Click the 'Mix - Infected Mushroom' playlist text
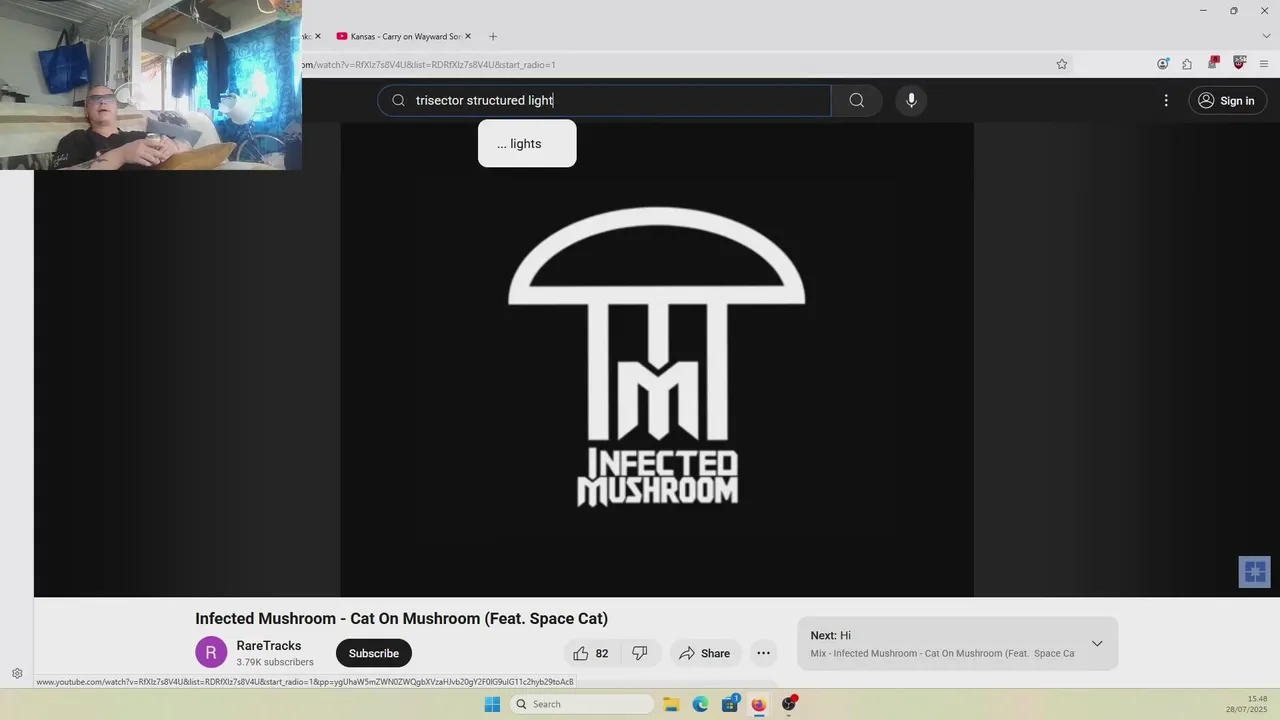The height and width of the screenshot is (720, 1280). pyautogui.click(x=942, y=654)
